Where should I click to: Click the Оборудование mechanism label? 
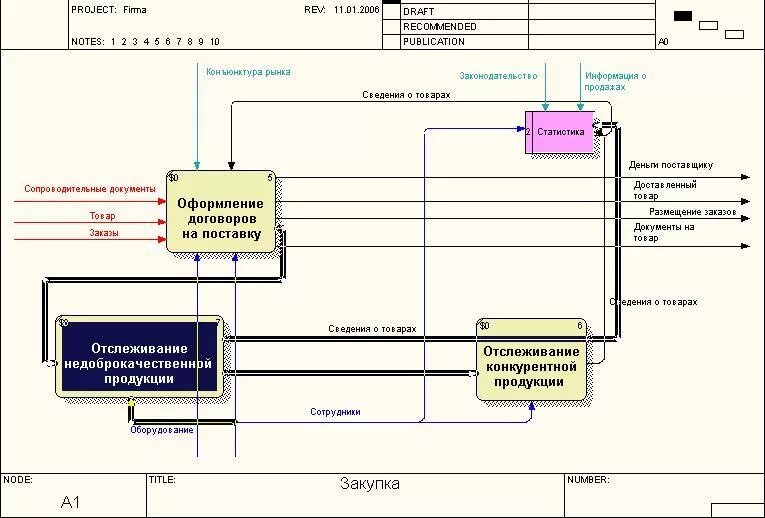pyautogui.click(x=161, y=430)
